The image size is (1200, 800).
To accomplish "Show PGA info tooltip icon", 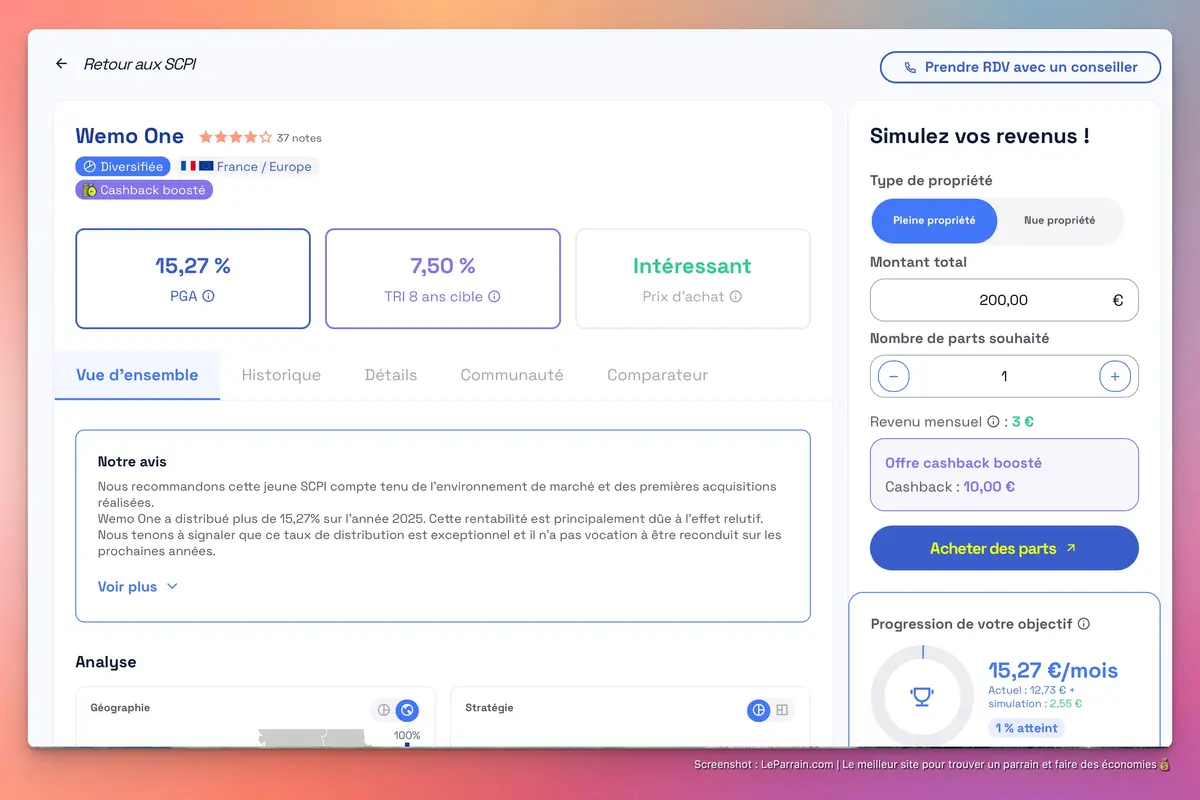I will click(x=209, y=296).
